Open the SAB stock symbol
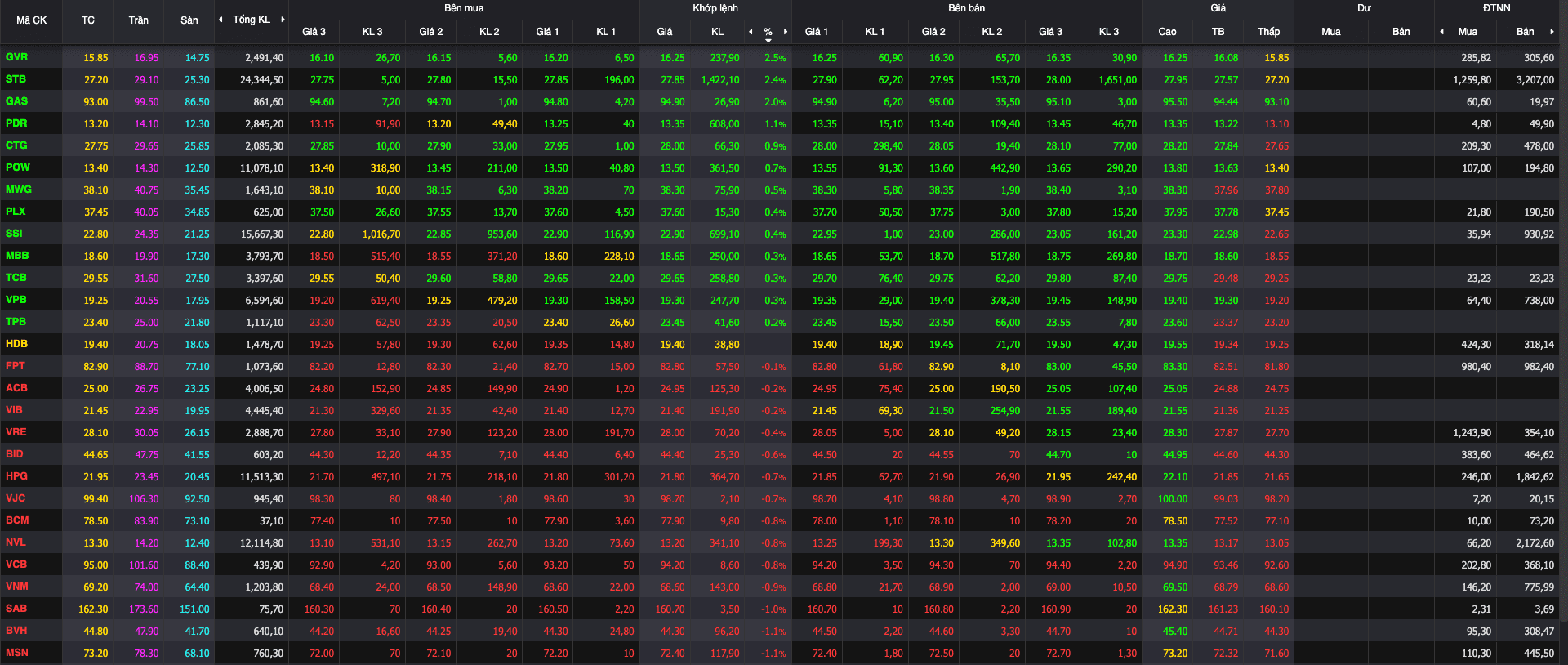The height and width of the screenshot is (665, 1568). tap(16, 609)
